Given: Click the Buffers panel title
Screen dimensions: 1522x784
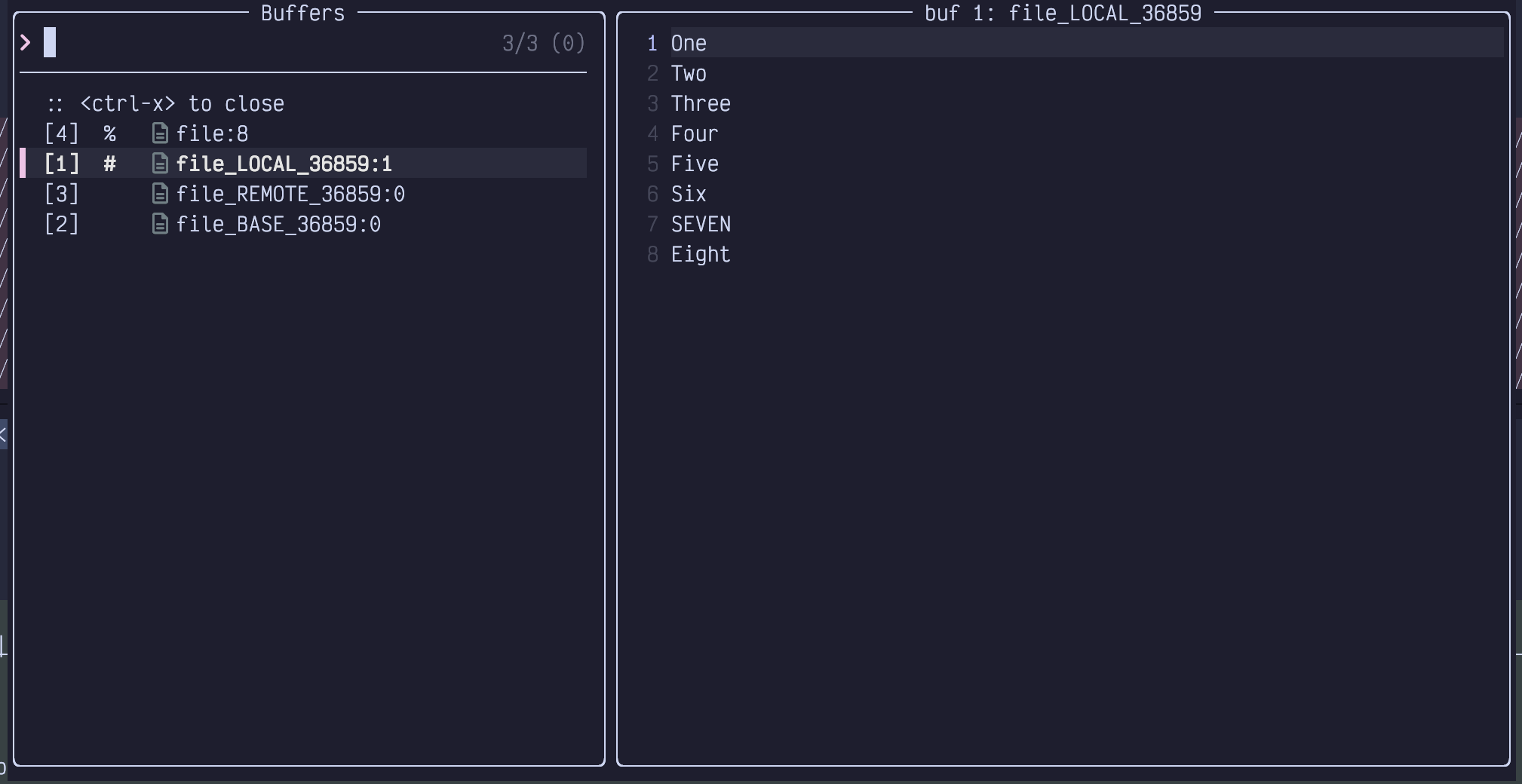Looking at the screenshot, I should [x=302, y=13].
